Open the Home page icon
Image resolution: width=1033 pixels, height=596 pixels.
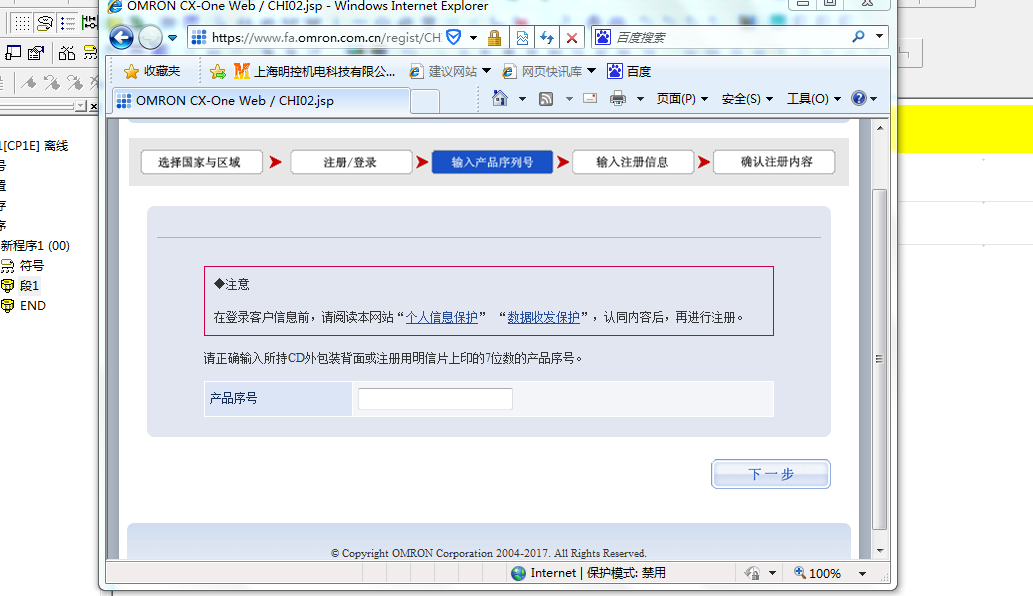coord(500,99)
